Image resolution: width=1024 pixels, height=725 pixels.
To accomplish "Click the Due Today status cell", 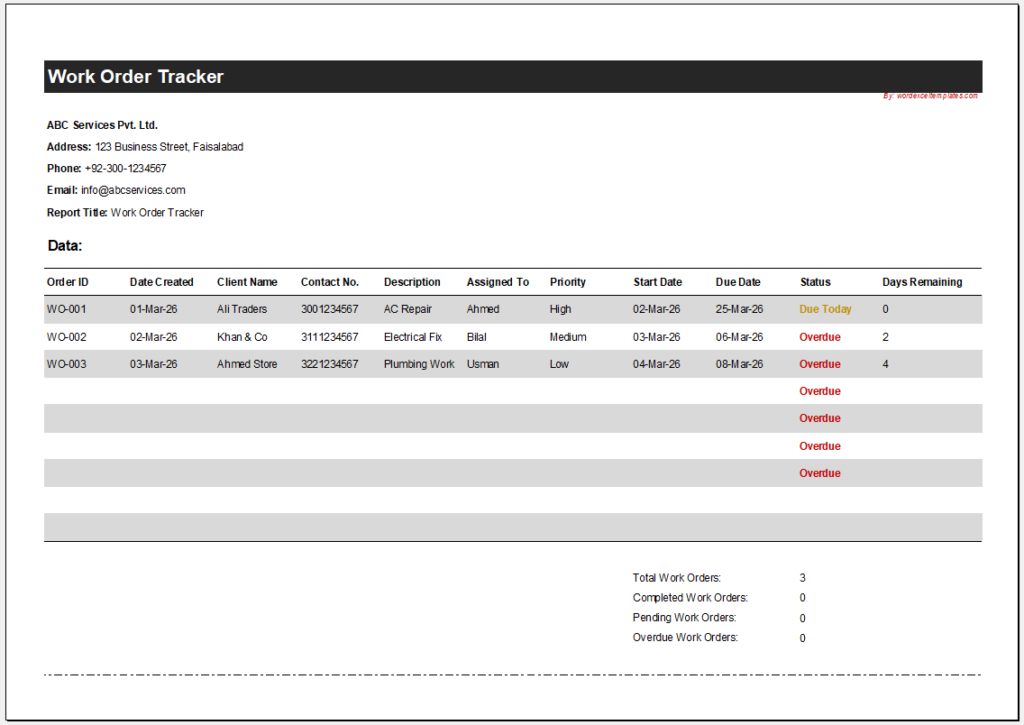I will pos(824,309).
